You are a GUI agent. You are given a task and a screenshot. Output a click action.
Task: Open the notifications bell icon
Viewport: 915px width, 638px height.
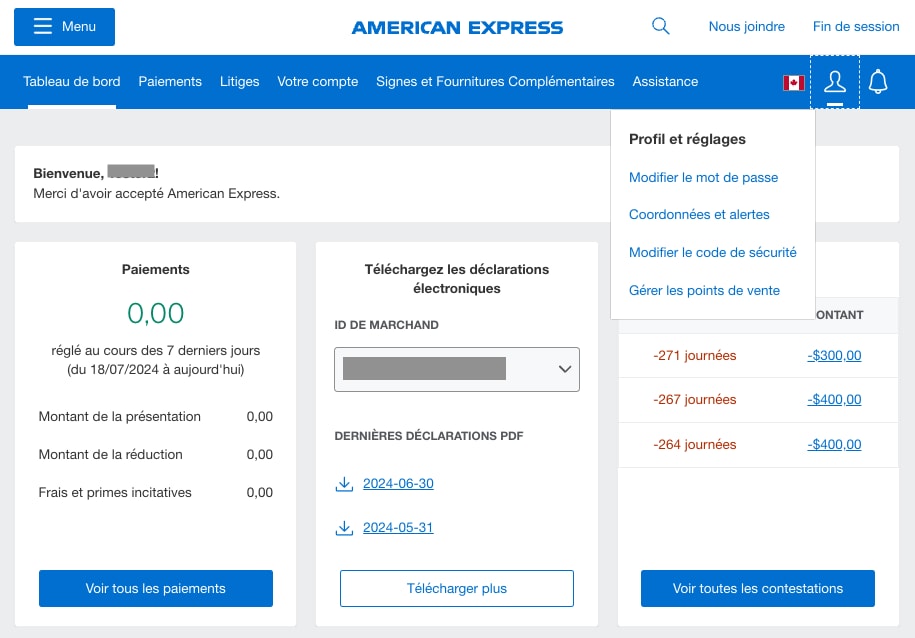[878, 82]
